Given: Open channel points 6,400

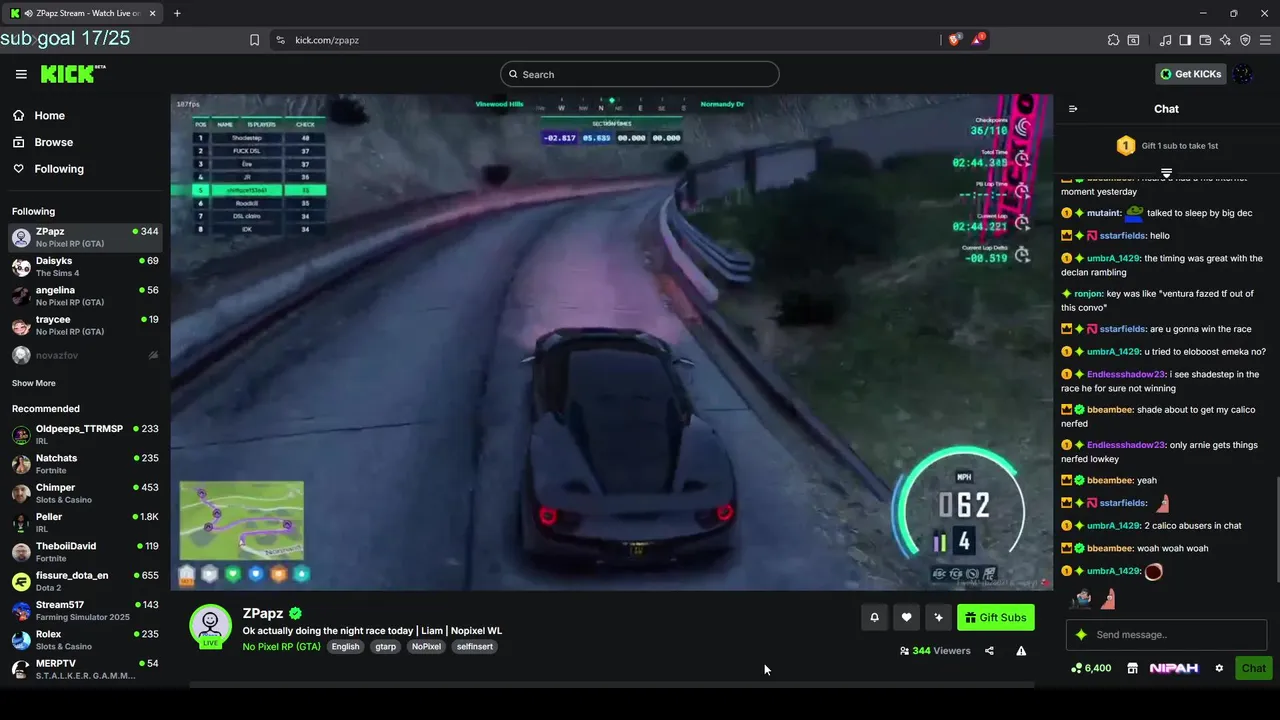Looking at the screenshot, I should [1091, 668].
